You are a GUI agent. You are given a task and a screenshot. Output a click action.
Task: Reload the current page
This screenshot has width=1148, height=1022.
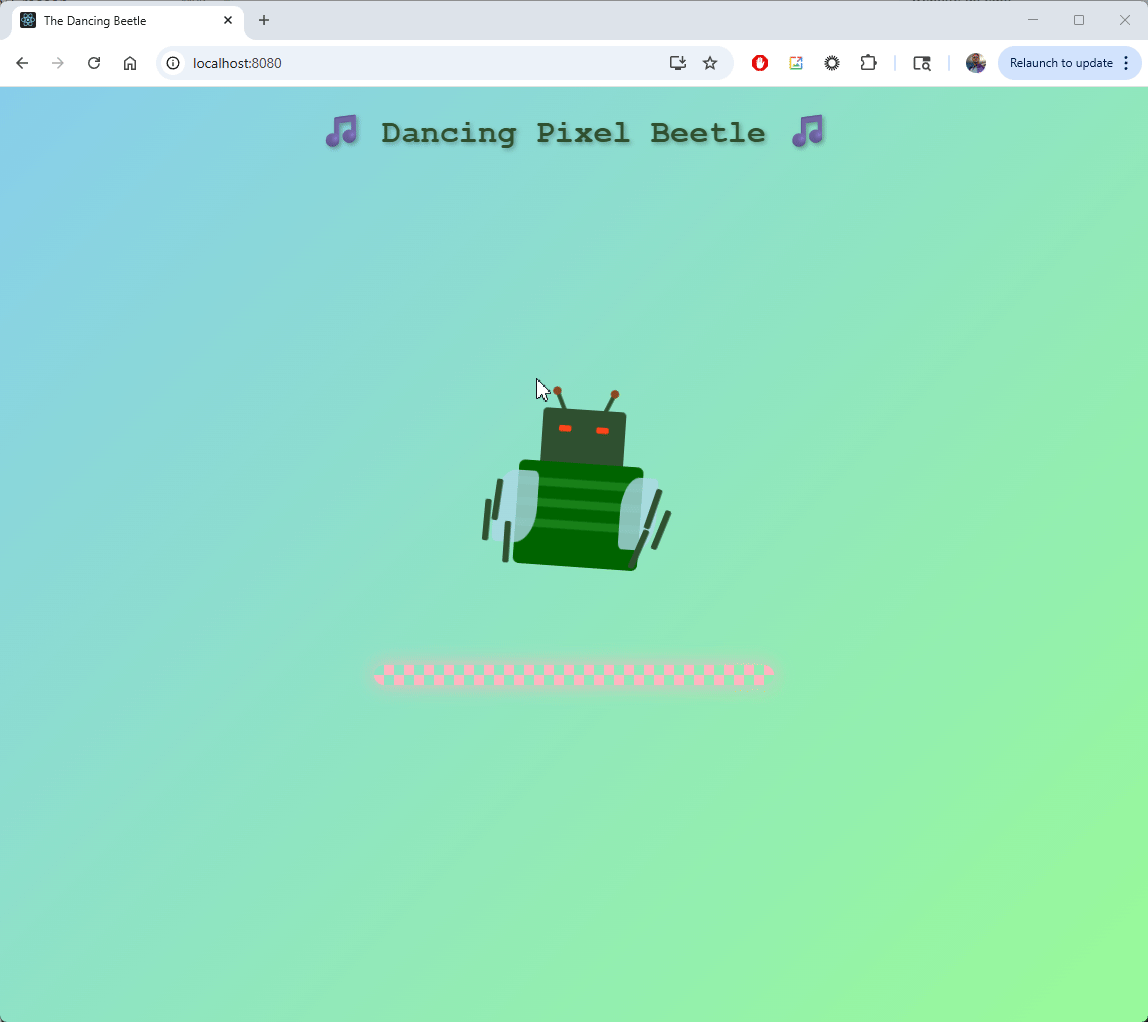[94, 63]
